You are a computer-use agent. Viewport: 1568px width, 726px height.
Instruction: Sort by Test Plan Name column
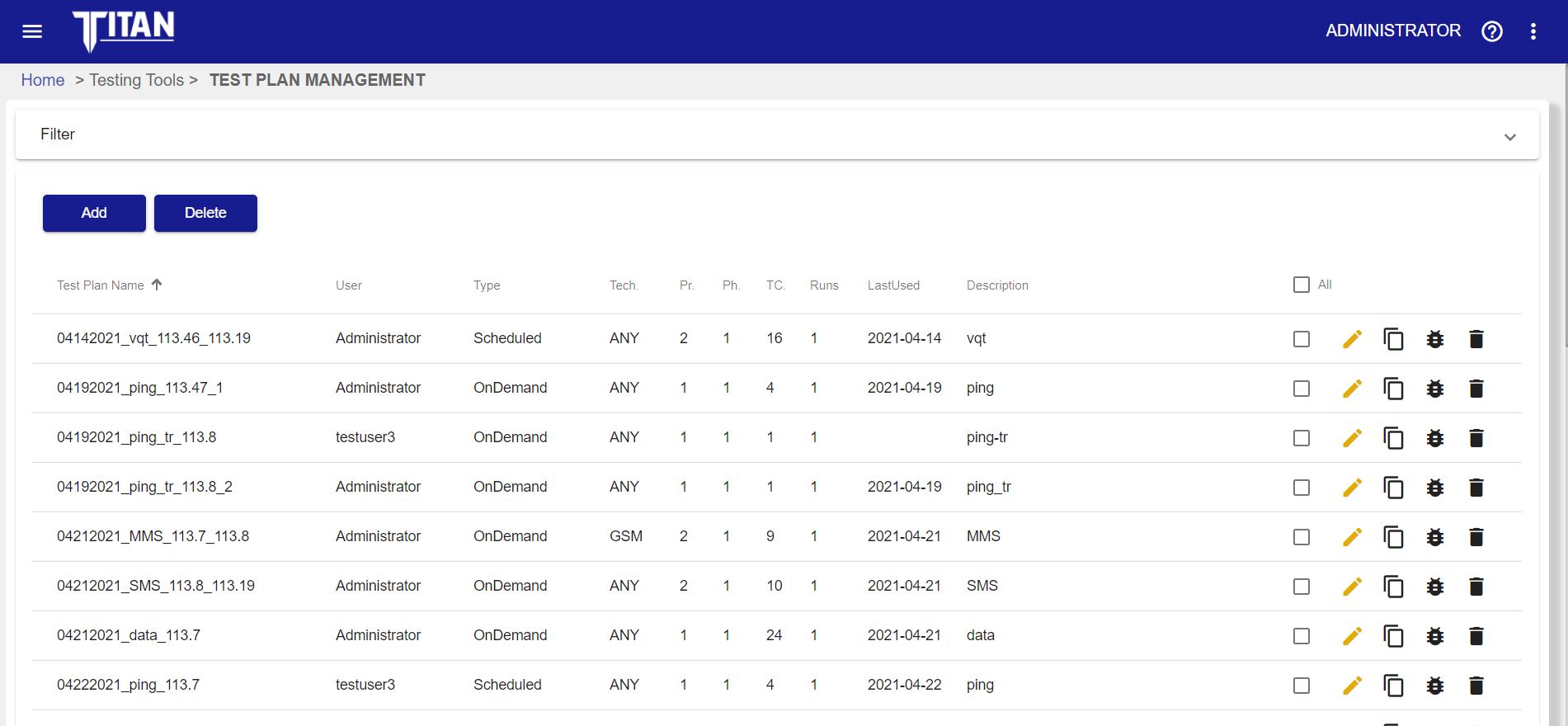tap(101, 285)
